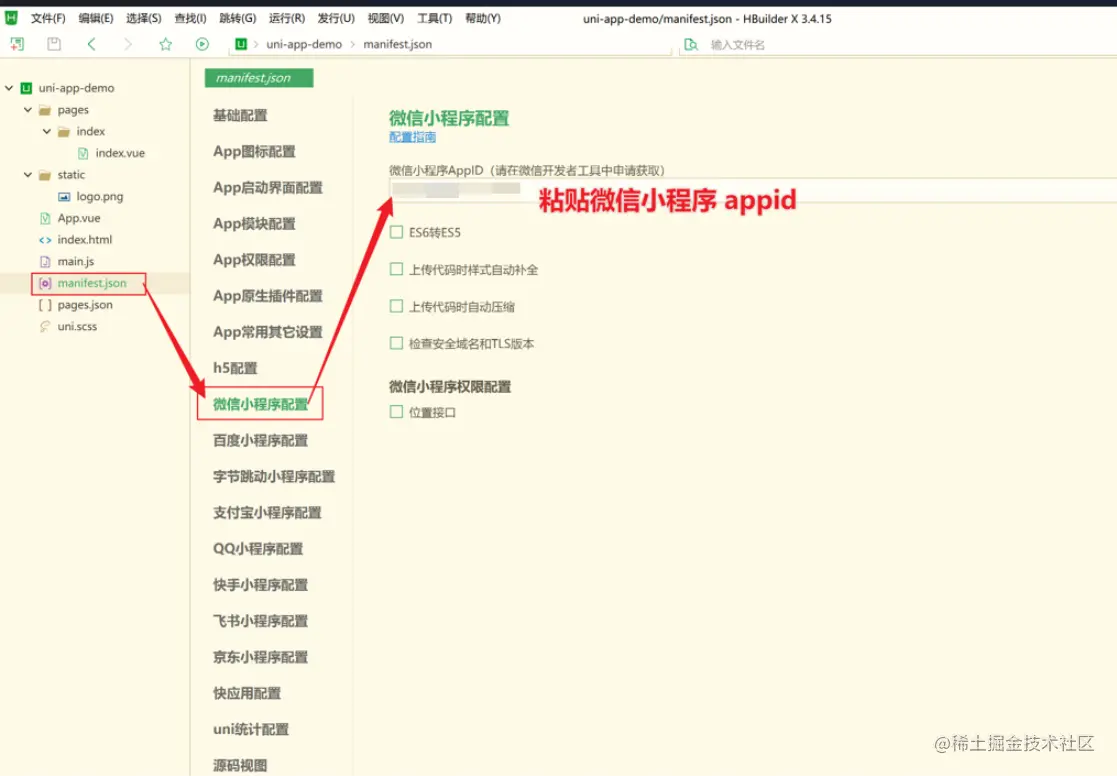Collapse the static folder chevron
The height and width of the screenshot is (776, 1117).
(28, 175)
